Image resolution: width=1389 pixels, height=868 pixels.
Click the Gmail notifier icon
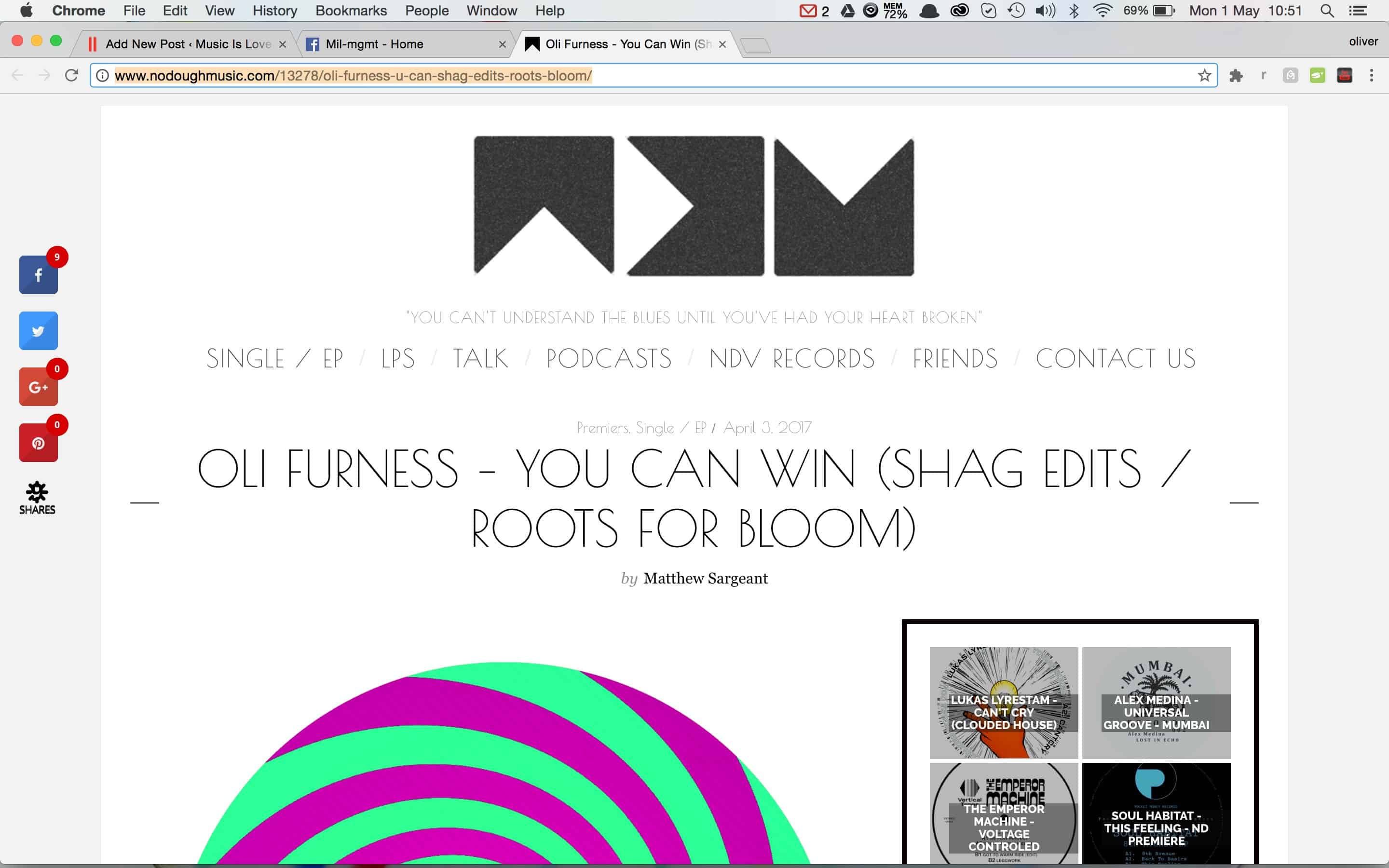[807, 10]
